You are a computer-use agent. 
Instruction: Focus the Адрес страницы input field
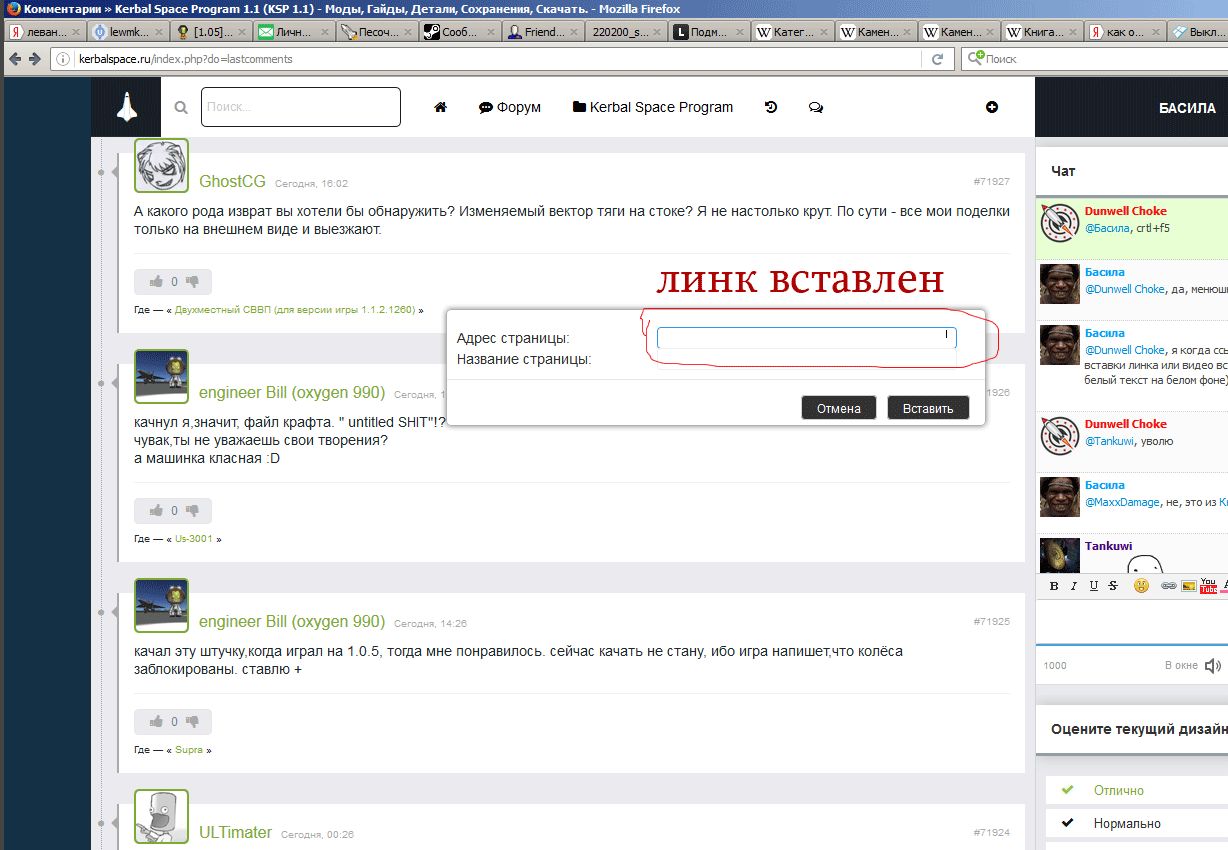click(806, 338)
